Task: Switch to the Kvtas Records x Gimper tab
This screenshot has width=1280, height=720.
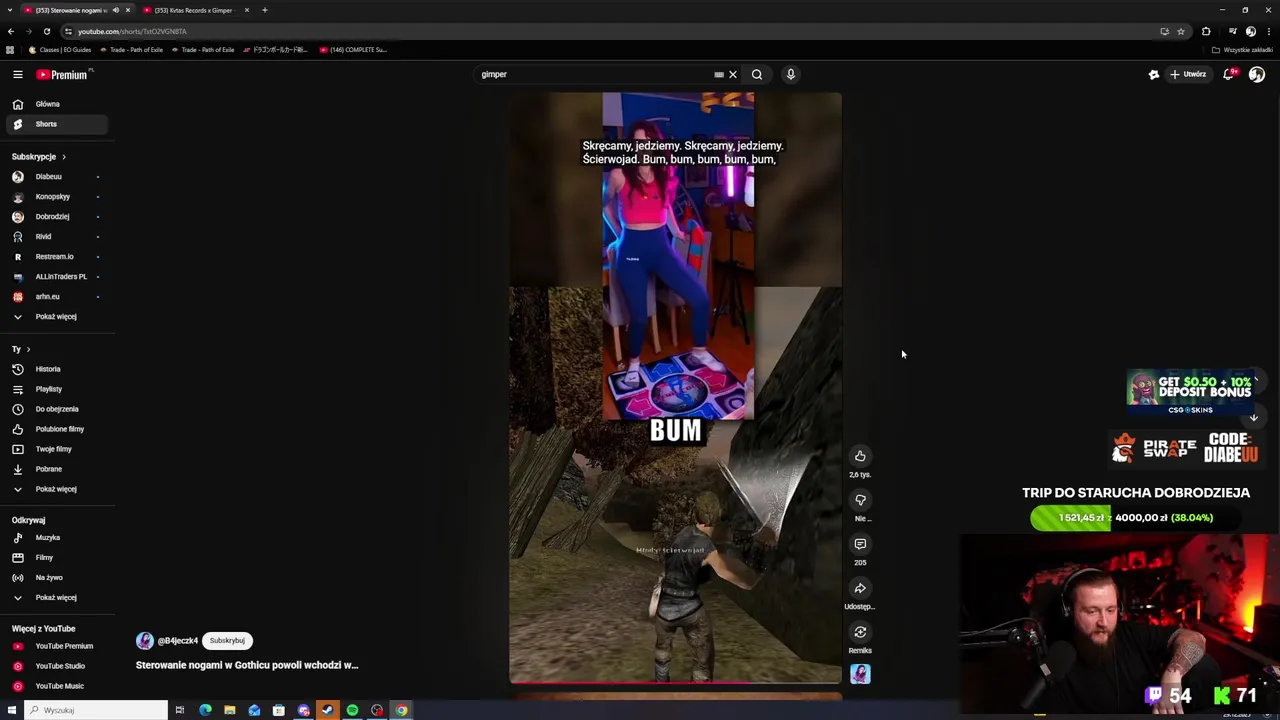Action: [x=194, y=10]
